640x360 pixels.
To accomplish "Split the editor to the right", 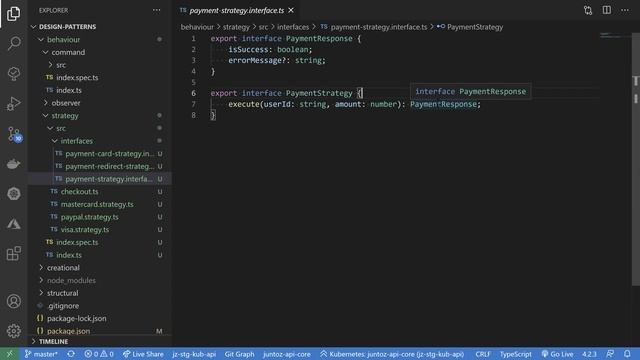I will tap(607, 10).
